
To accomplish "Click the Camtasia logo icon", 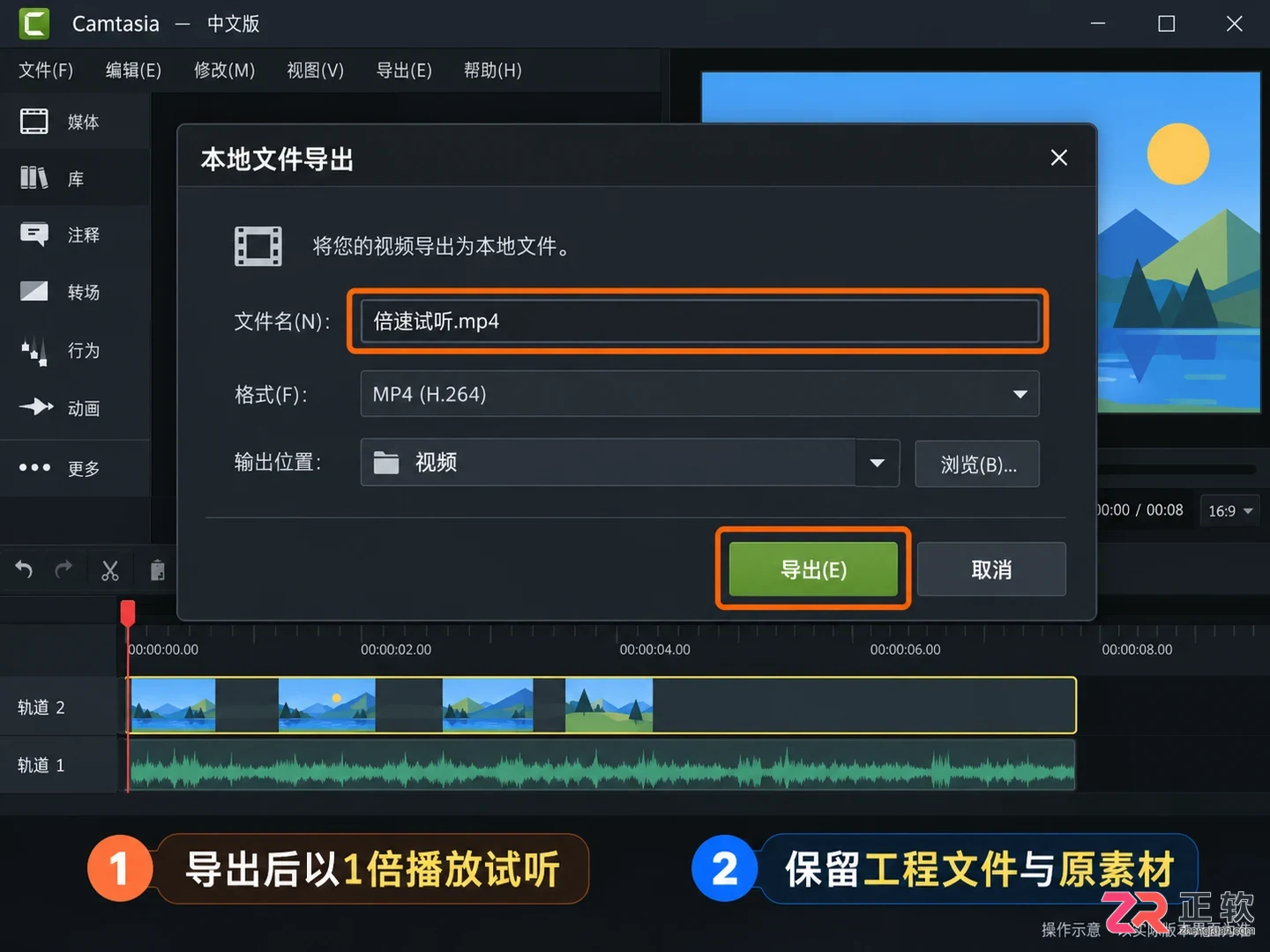I will click(34, 24).
